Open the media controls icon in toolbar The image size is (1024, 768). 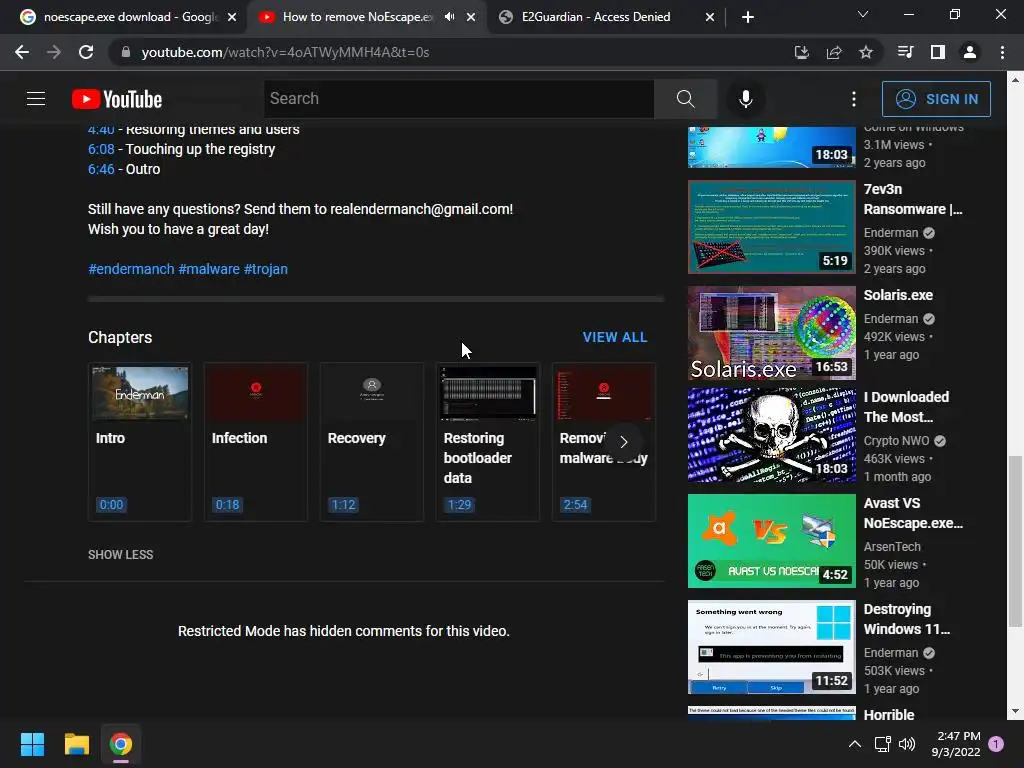905,52
